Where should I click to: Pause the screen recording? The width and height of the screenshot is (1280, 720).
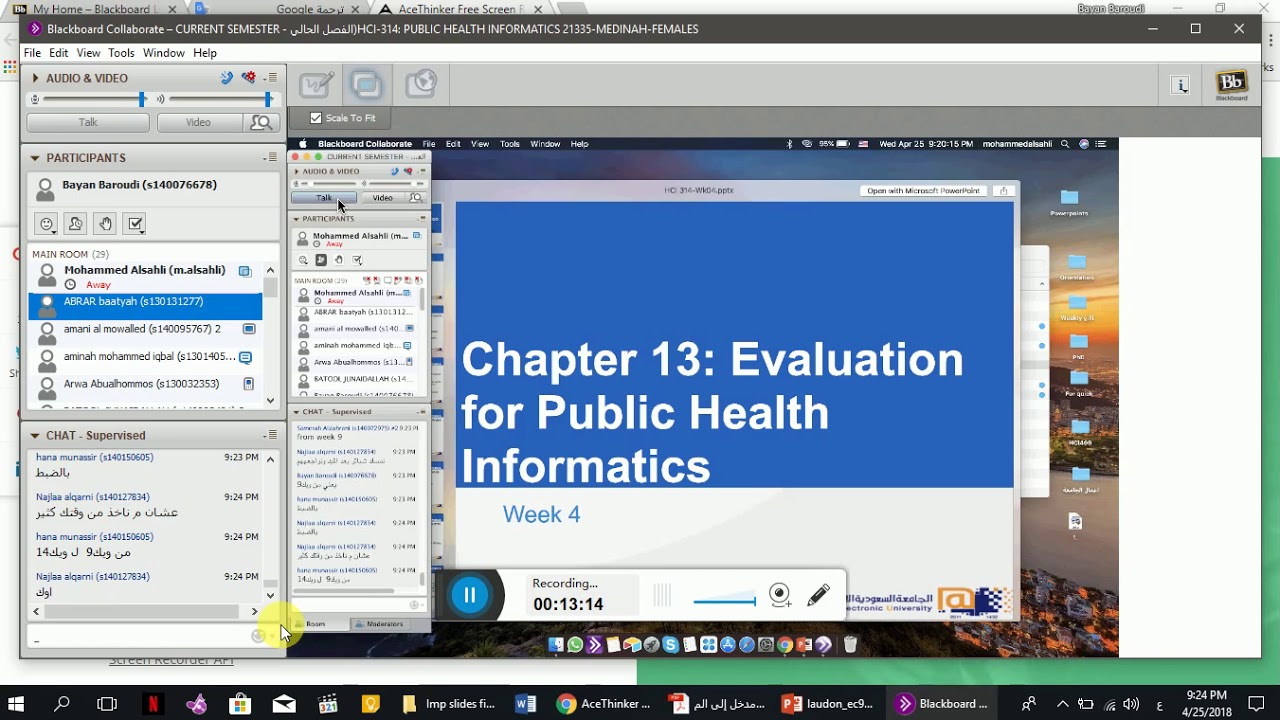469,596
